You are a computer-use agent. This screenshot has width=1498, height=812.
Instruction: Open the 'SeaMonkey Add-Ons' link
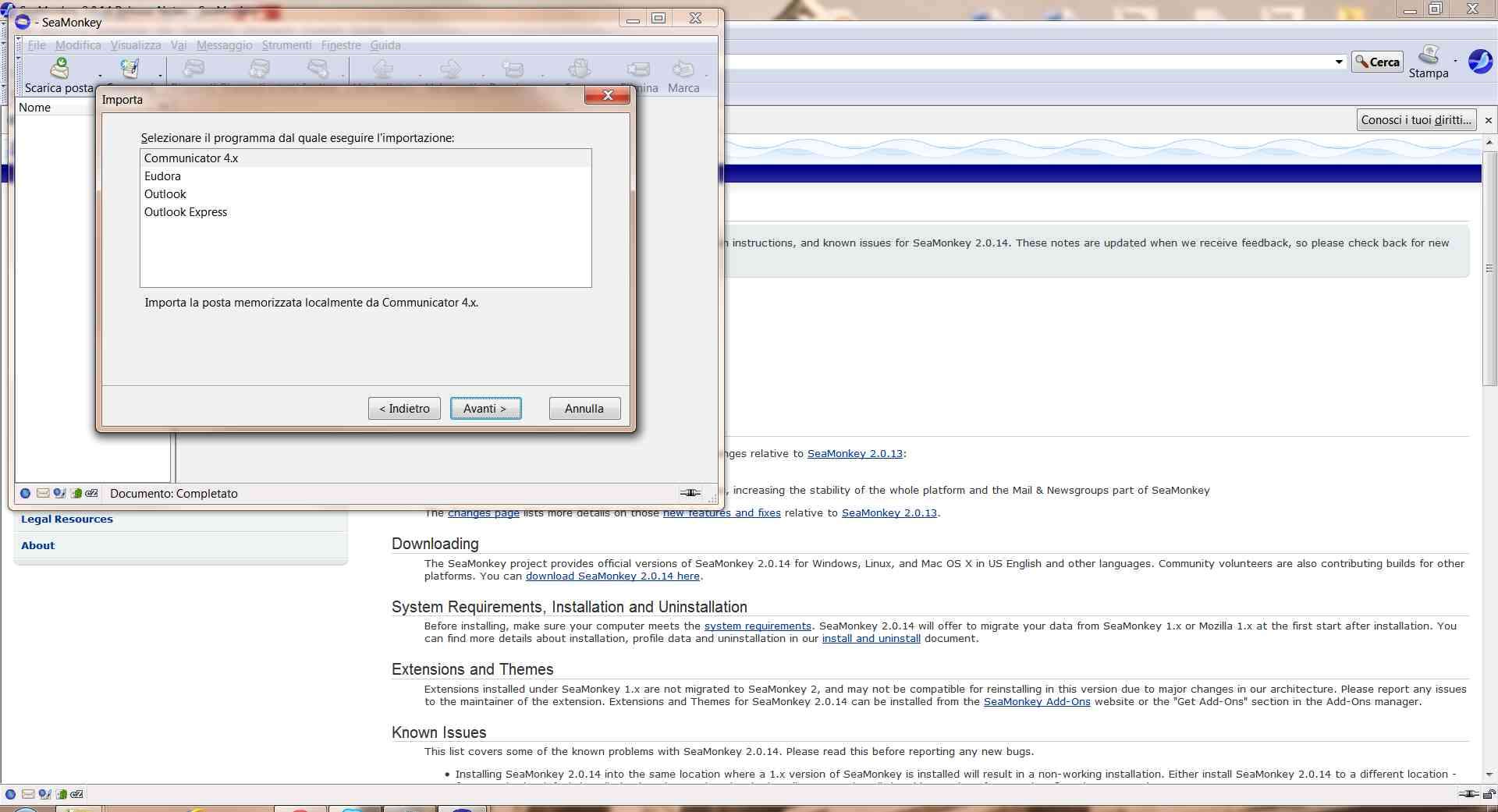(x=1037, y=702)
